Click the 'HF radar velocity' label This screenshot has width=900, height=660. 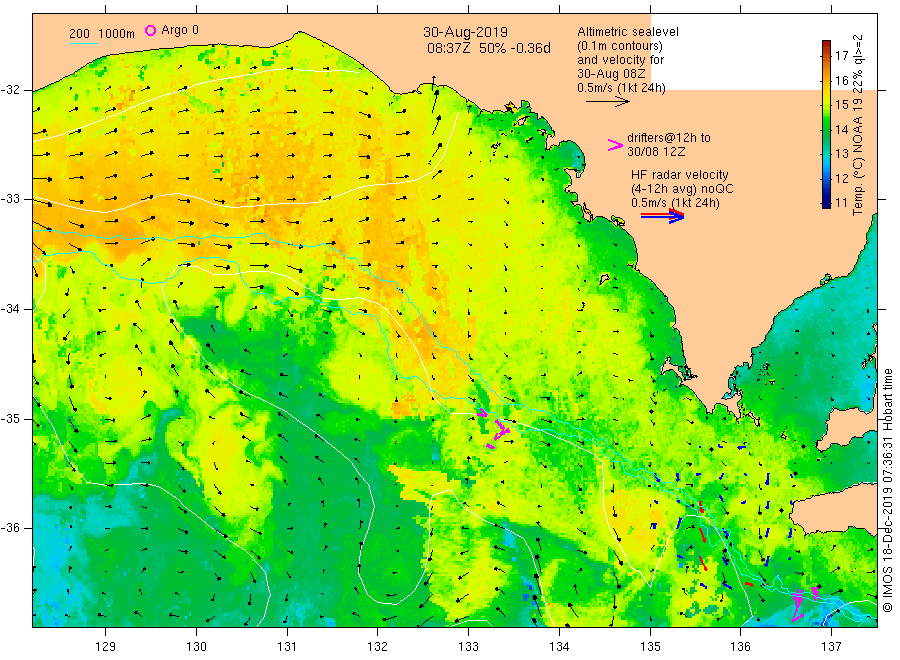680,175
